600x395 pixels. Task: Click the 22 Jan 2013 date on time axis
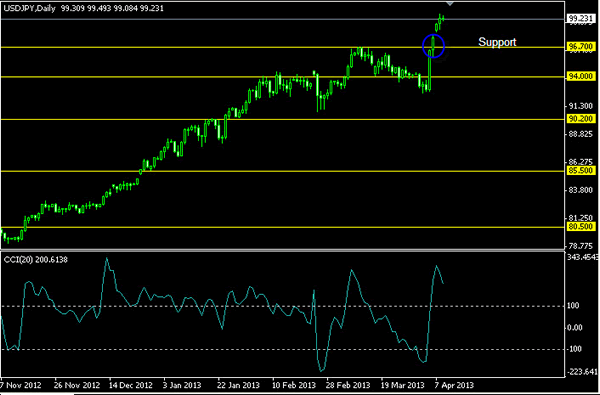[239, 385]
